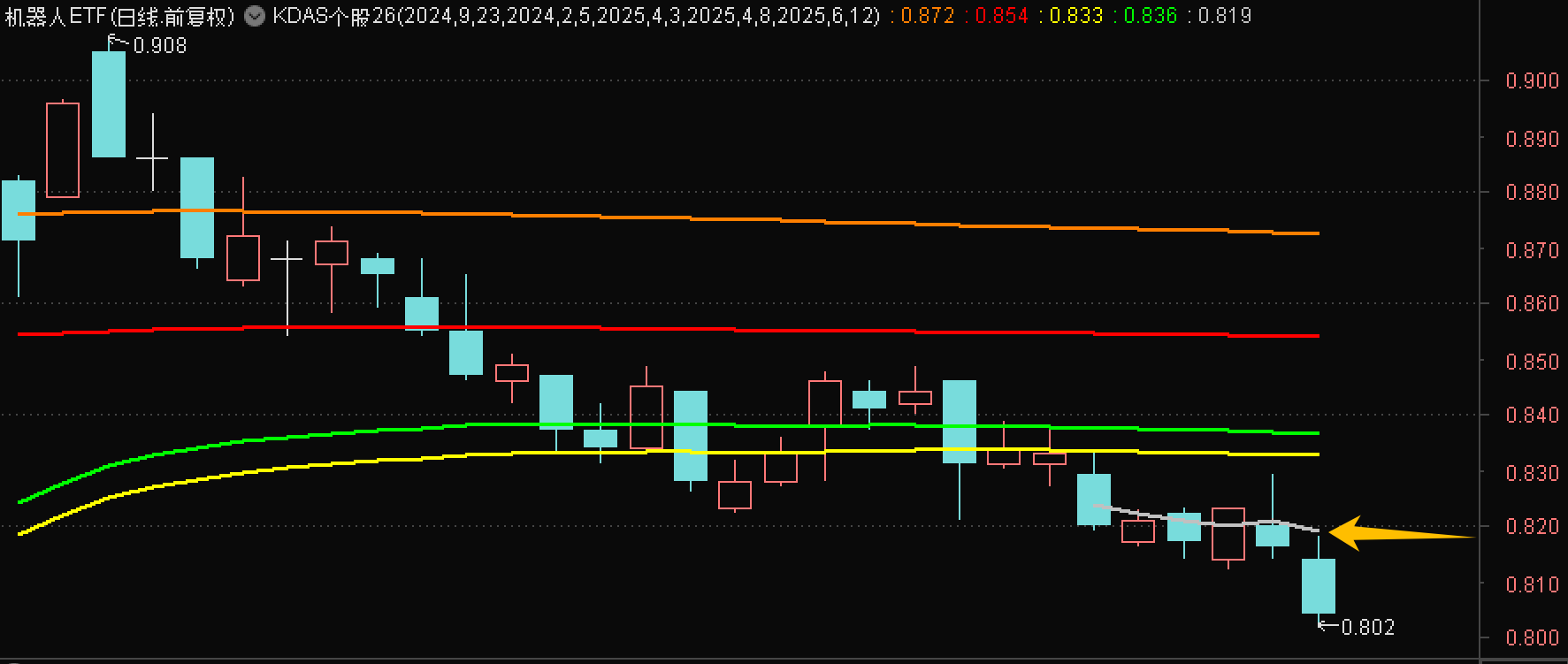
Task: Click the 0.830 label on the price axis
Action: click(x=1533, y=473)
